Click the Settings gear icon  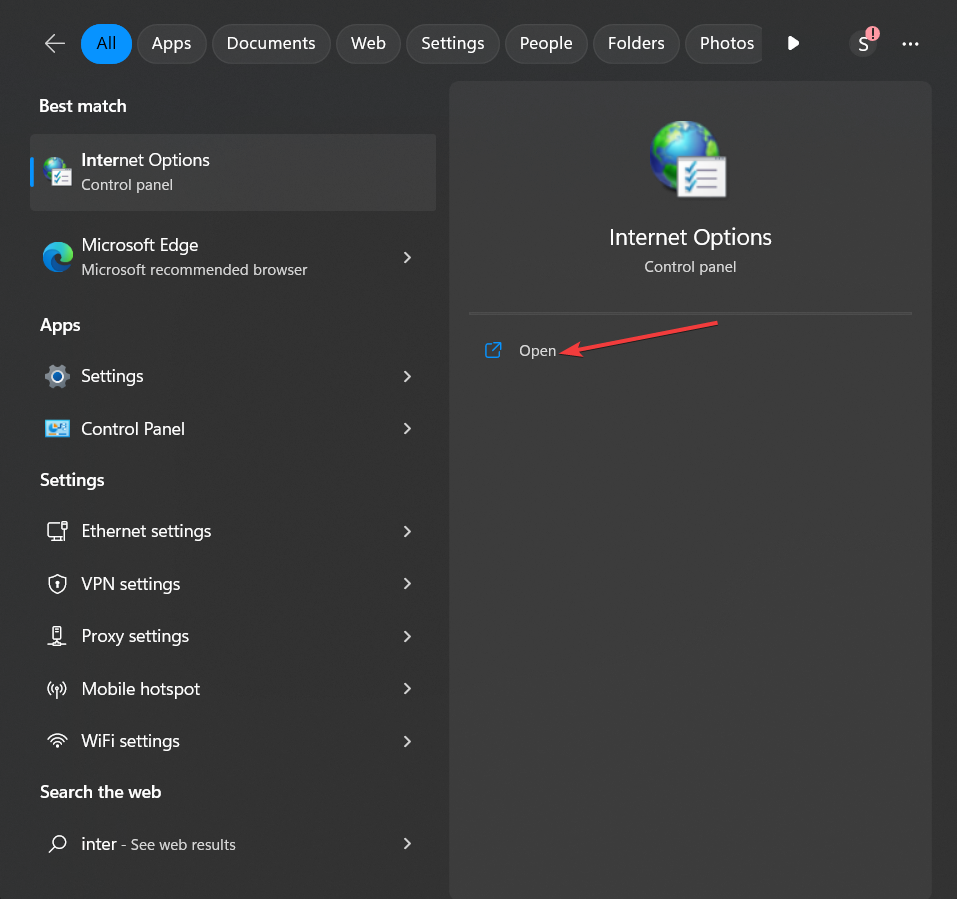pyautogui.click(x=57, y=376)
